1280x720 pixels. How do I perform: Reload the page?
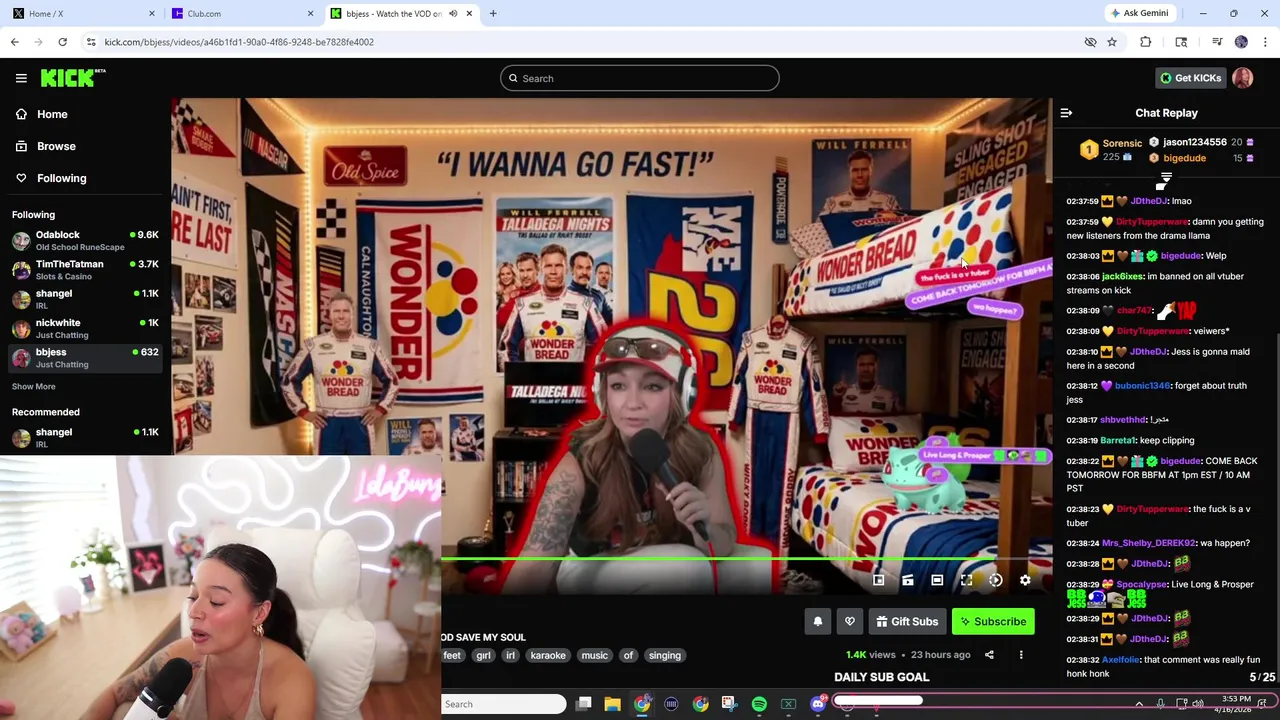point(62,42)
